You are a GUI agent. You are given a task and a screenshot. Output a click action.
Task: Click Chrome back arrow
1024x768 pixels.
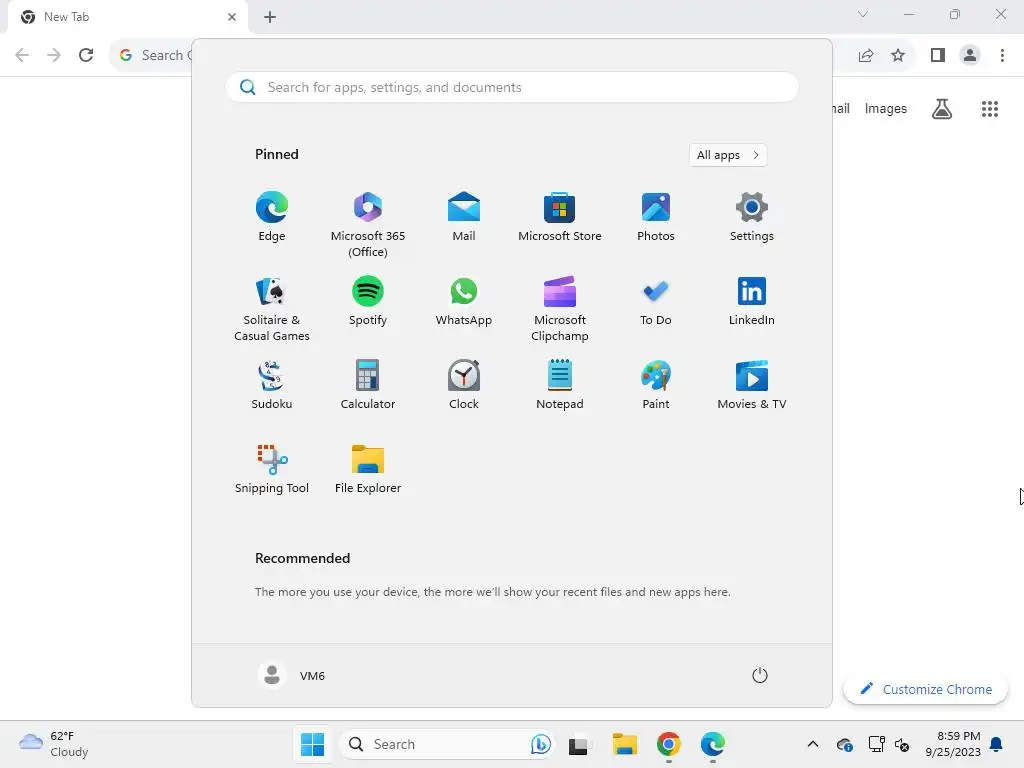(x=22, y=55)
